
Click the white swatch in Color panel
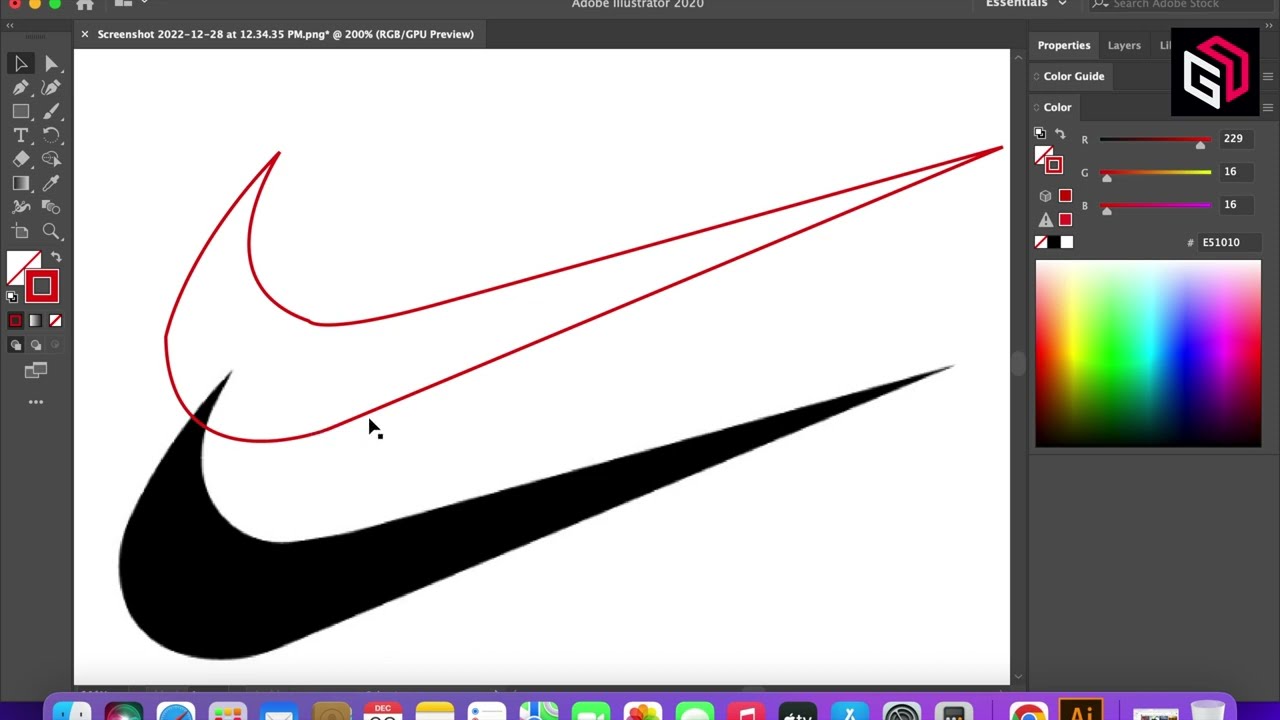[1067, 242]
